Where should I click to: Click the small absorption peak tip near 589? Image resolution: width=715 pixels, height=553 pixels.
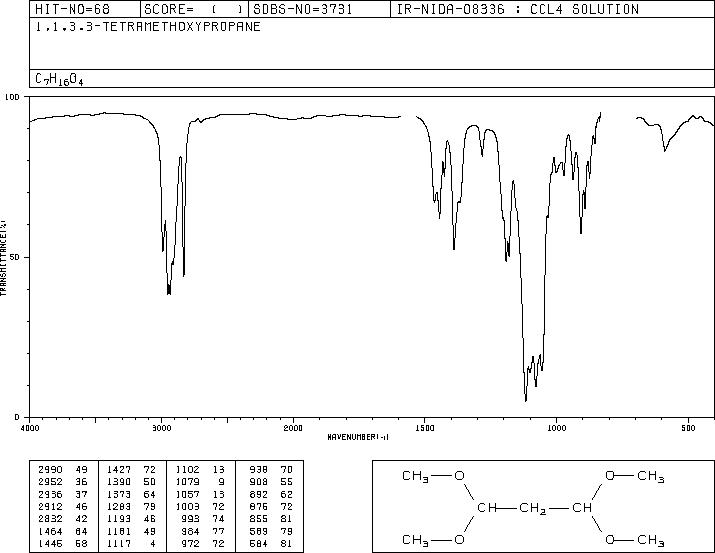665,150
